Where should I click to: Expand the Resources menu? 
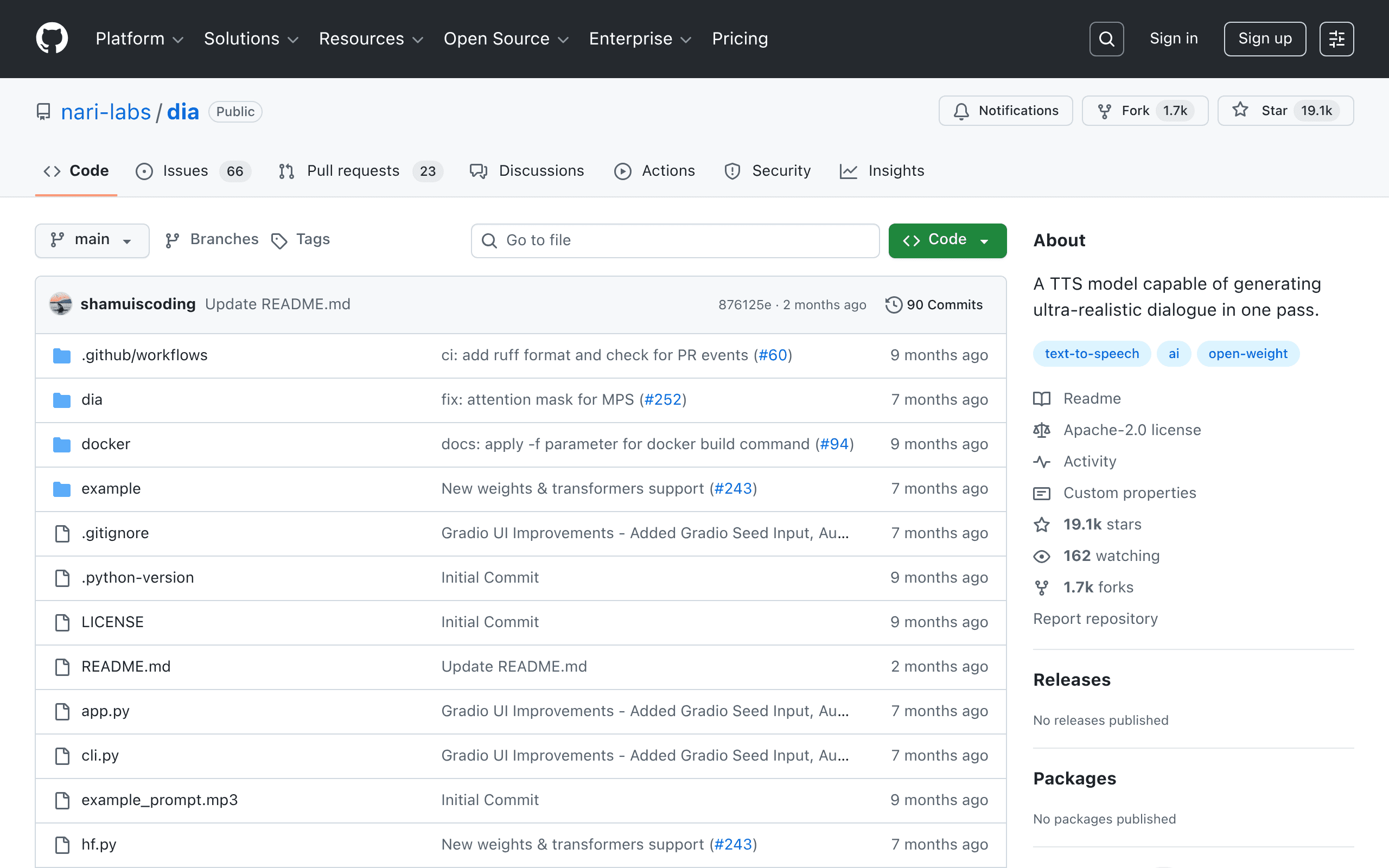click(371, 39)
